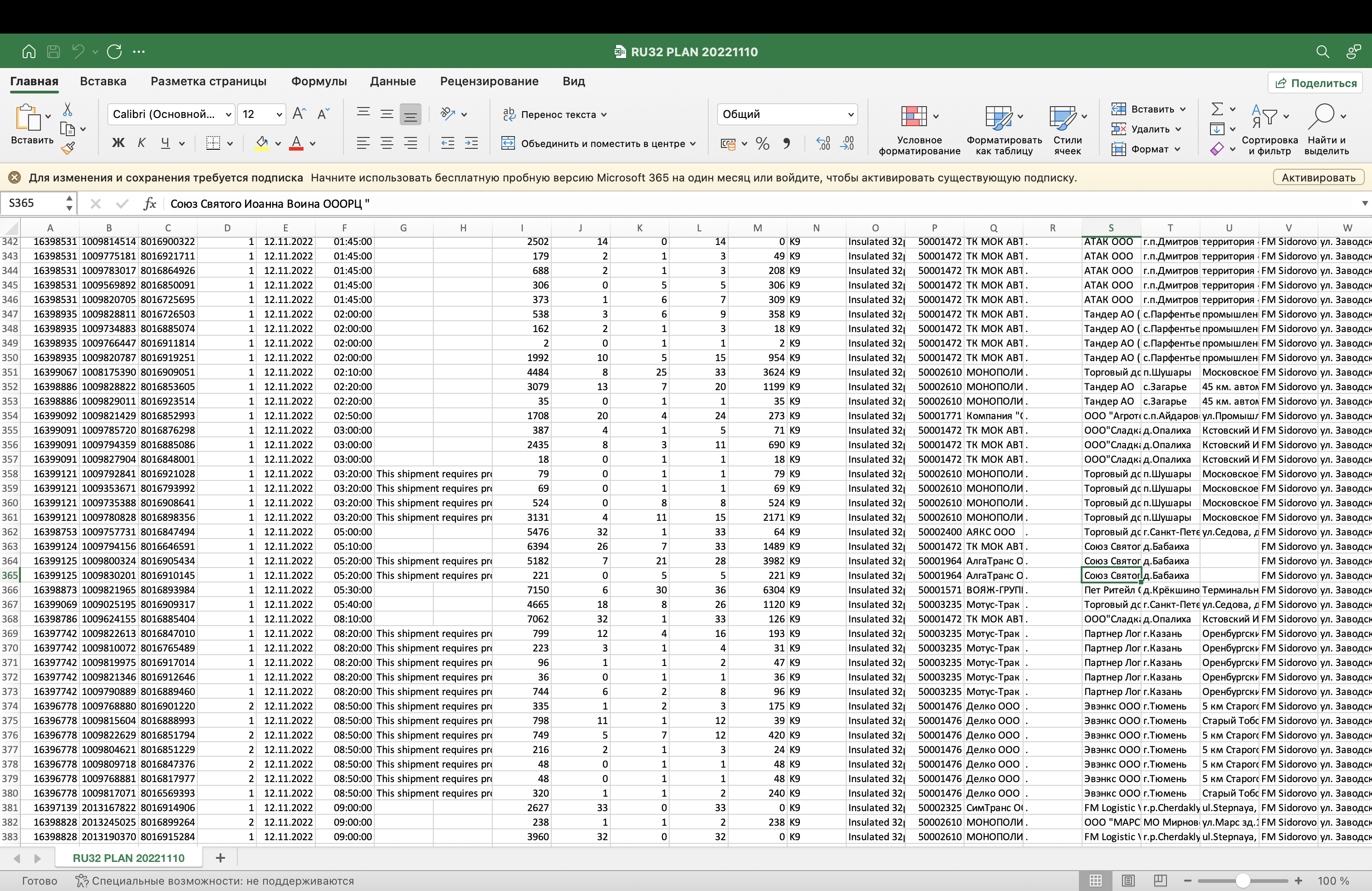
Task: Click the Активировать button
Action: (x=1318, y=177)
